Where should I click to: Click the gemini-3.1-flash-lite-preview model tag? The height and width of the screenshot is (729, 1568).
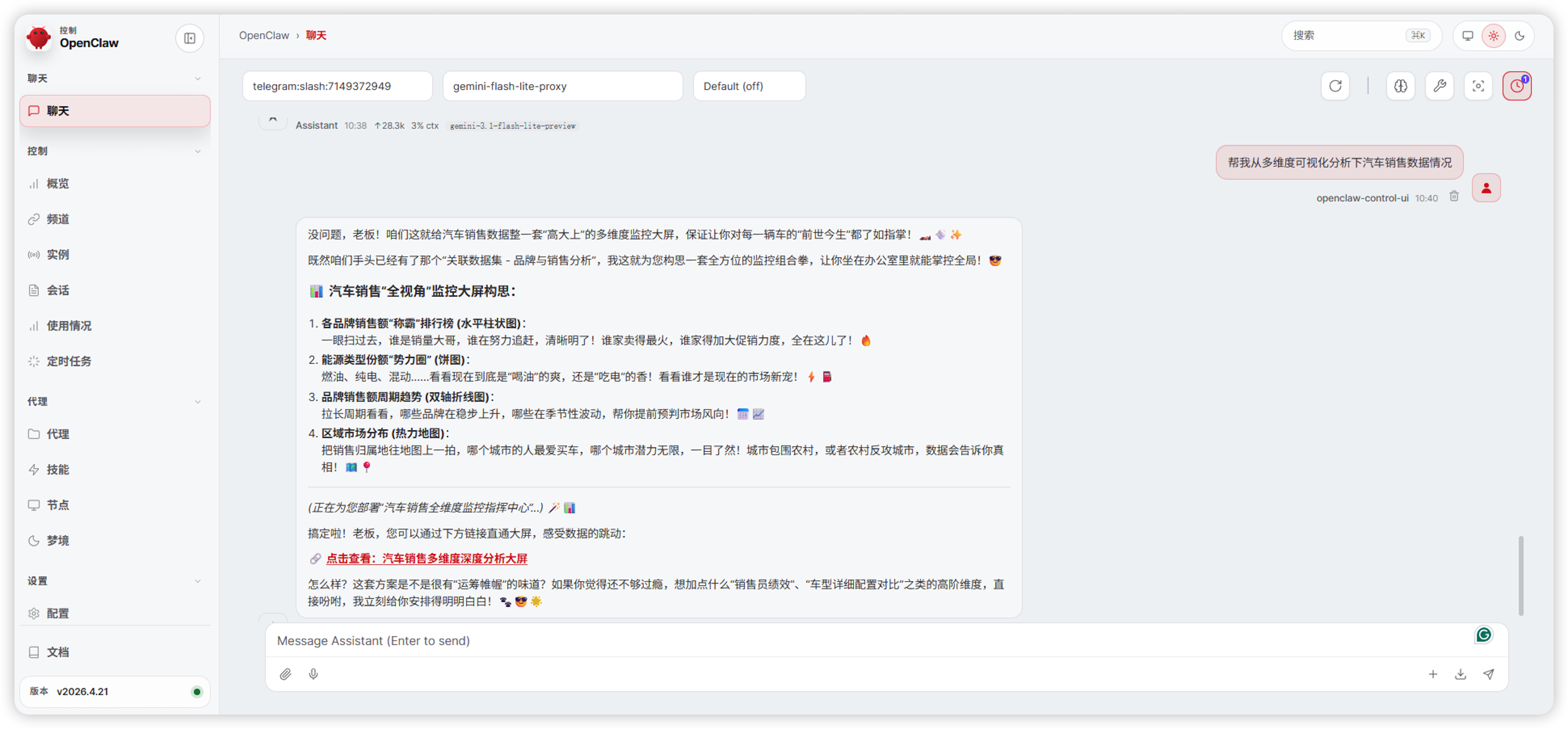click(x=512, y=125)
